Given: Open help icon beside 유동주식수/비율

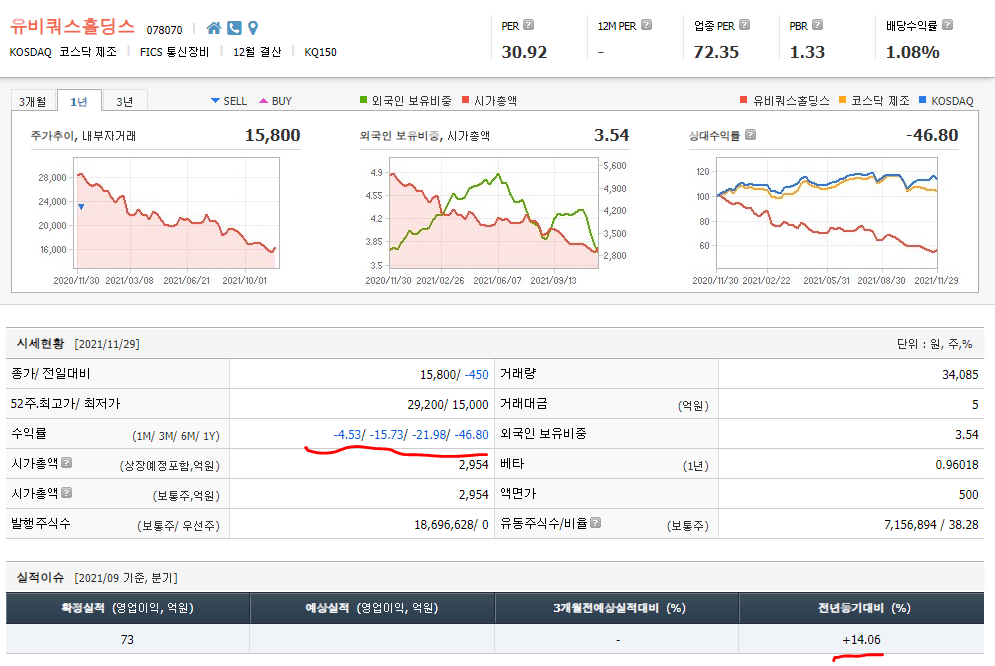Looking at the screenshot, I should pyautogui.click(x=595, y=523).
